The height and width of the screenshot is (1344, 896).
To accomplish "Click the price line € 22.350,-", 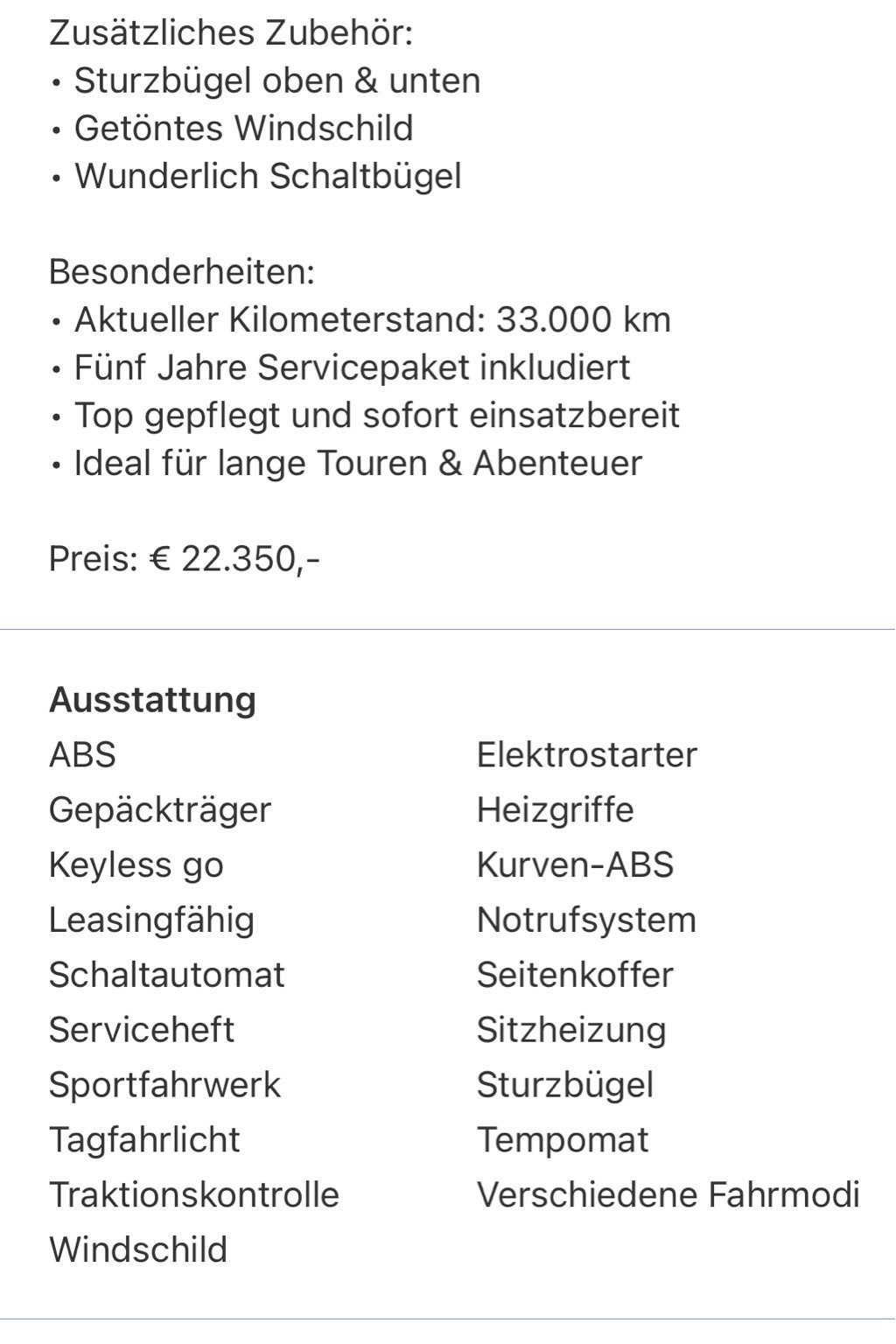I will tap(185, 558).
